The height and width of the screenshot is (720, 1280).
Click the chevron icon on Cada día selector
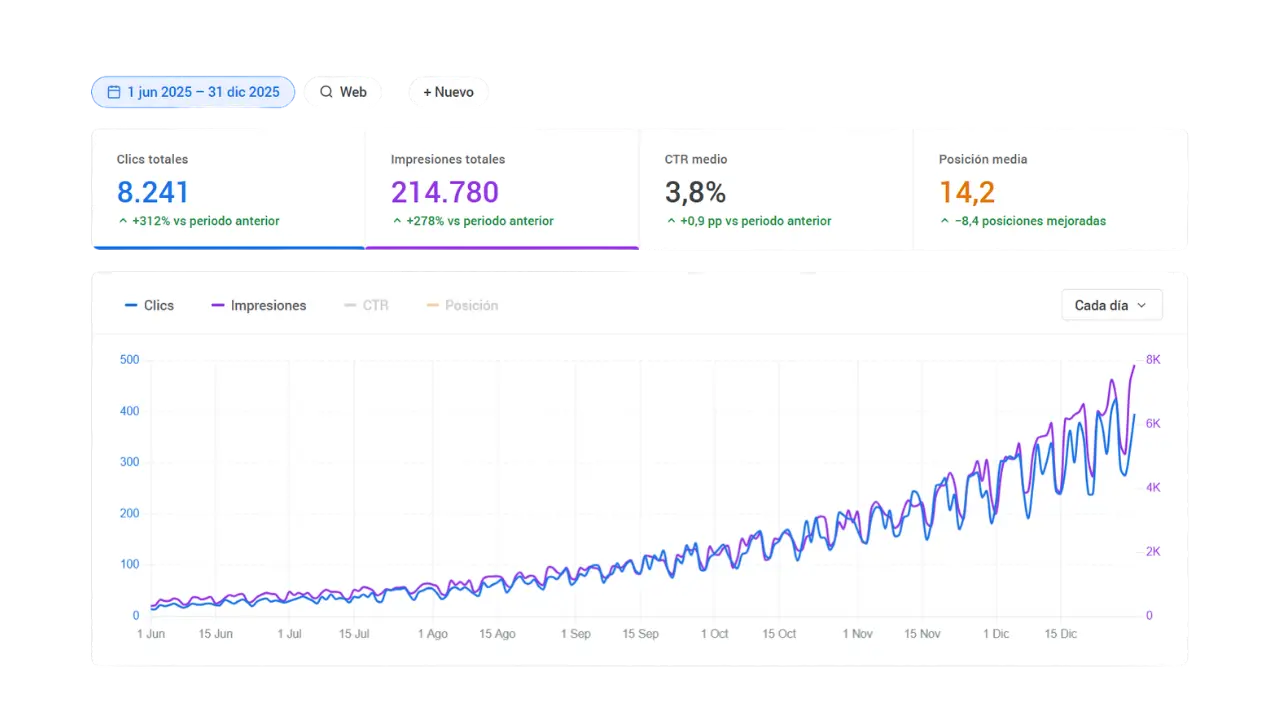tap(1141, 305)
